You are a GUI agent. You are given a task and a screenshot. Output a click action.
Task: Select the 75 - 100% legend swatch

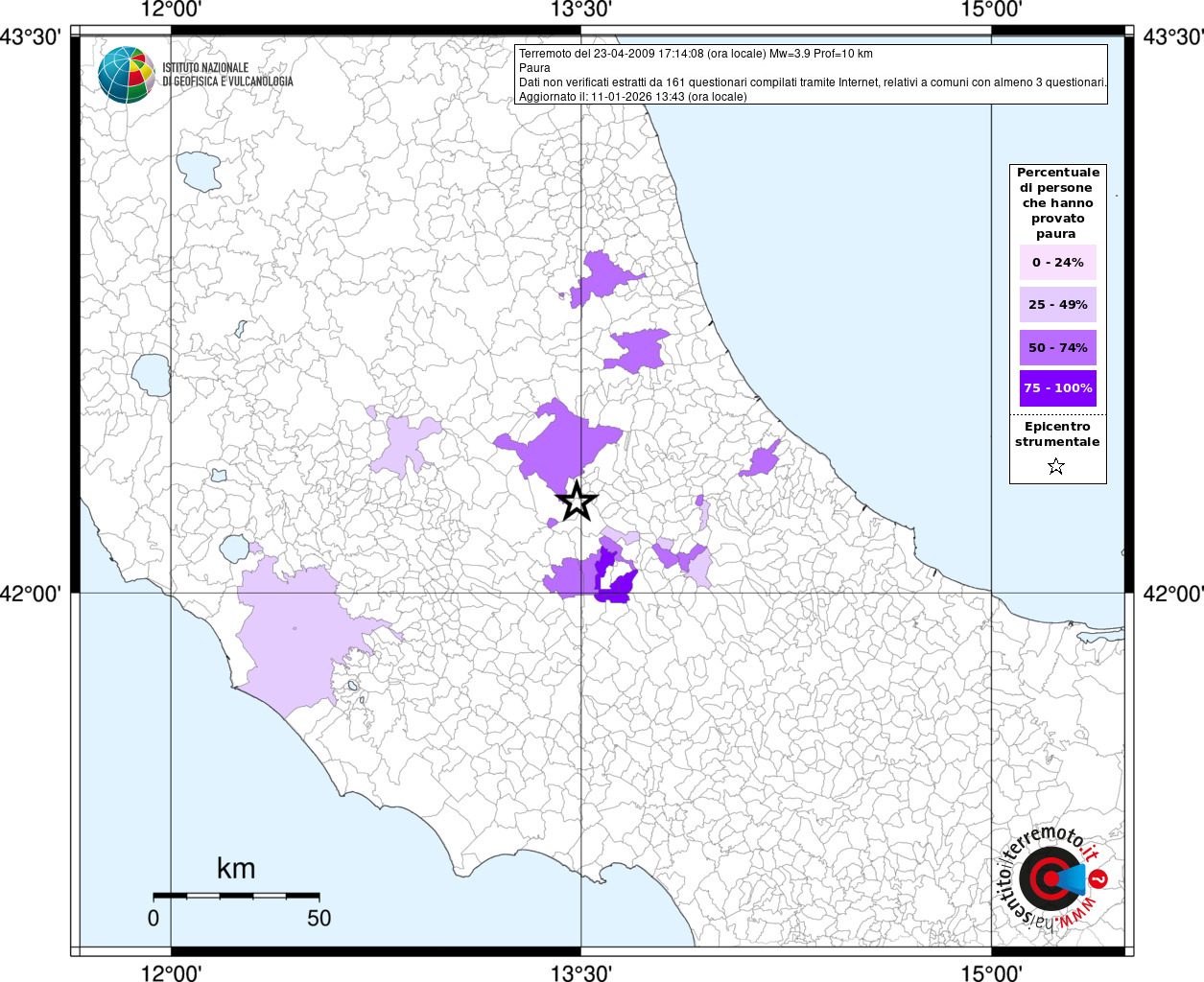pos(1057,388)
